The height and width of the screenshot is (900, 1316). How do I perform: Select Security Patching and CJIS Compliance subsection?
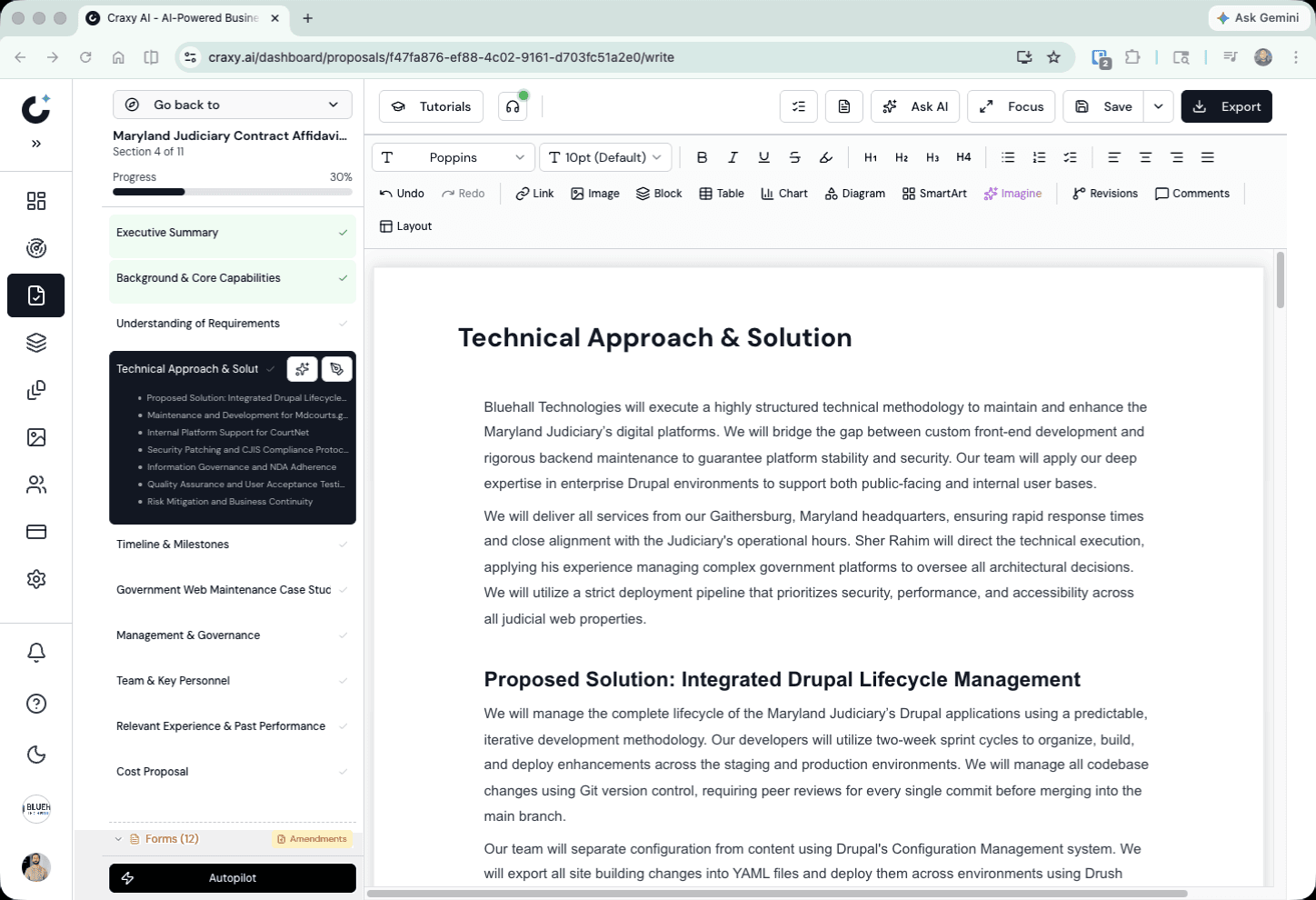(x=247, y=450)
